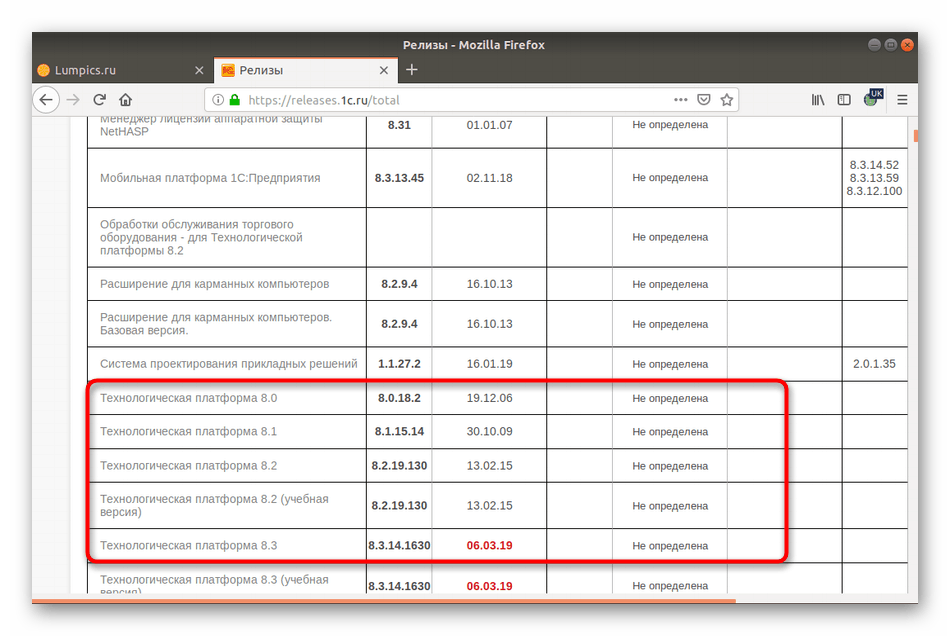Open Технологическая платформа 8.3 link
The width and height of the screenshot is (950, 636).
(188, 546)
